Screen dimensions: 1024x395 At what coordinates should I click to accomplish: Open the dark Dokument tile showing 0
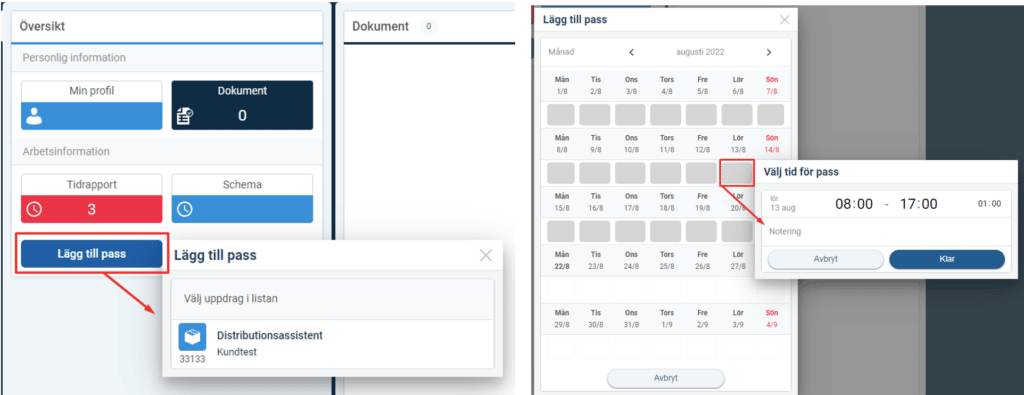pos(242,105)
